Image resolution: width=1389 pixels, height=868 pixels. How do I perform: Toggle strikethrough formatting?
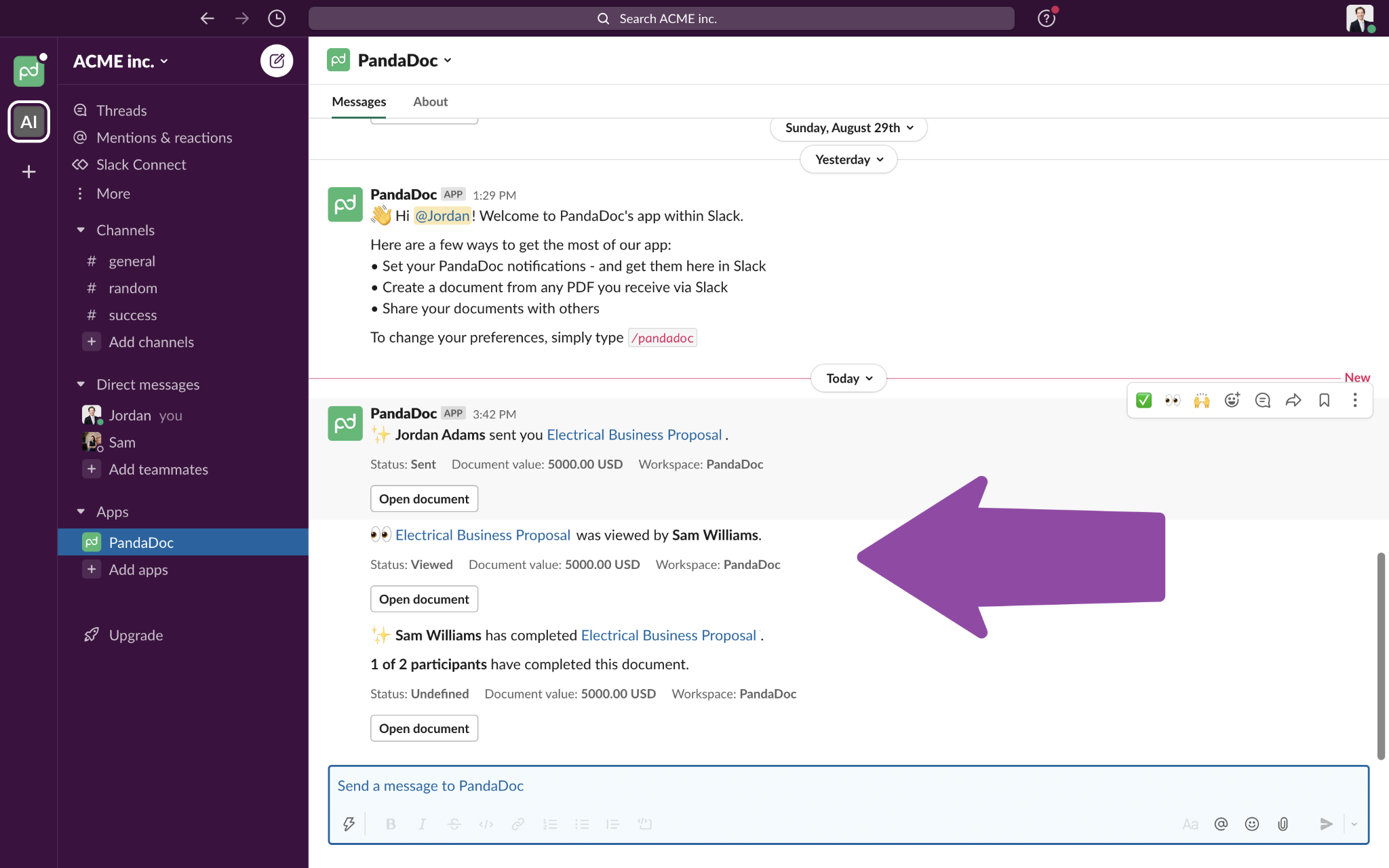tap(454, 824)
